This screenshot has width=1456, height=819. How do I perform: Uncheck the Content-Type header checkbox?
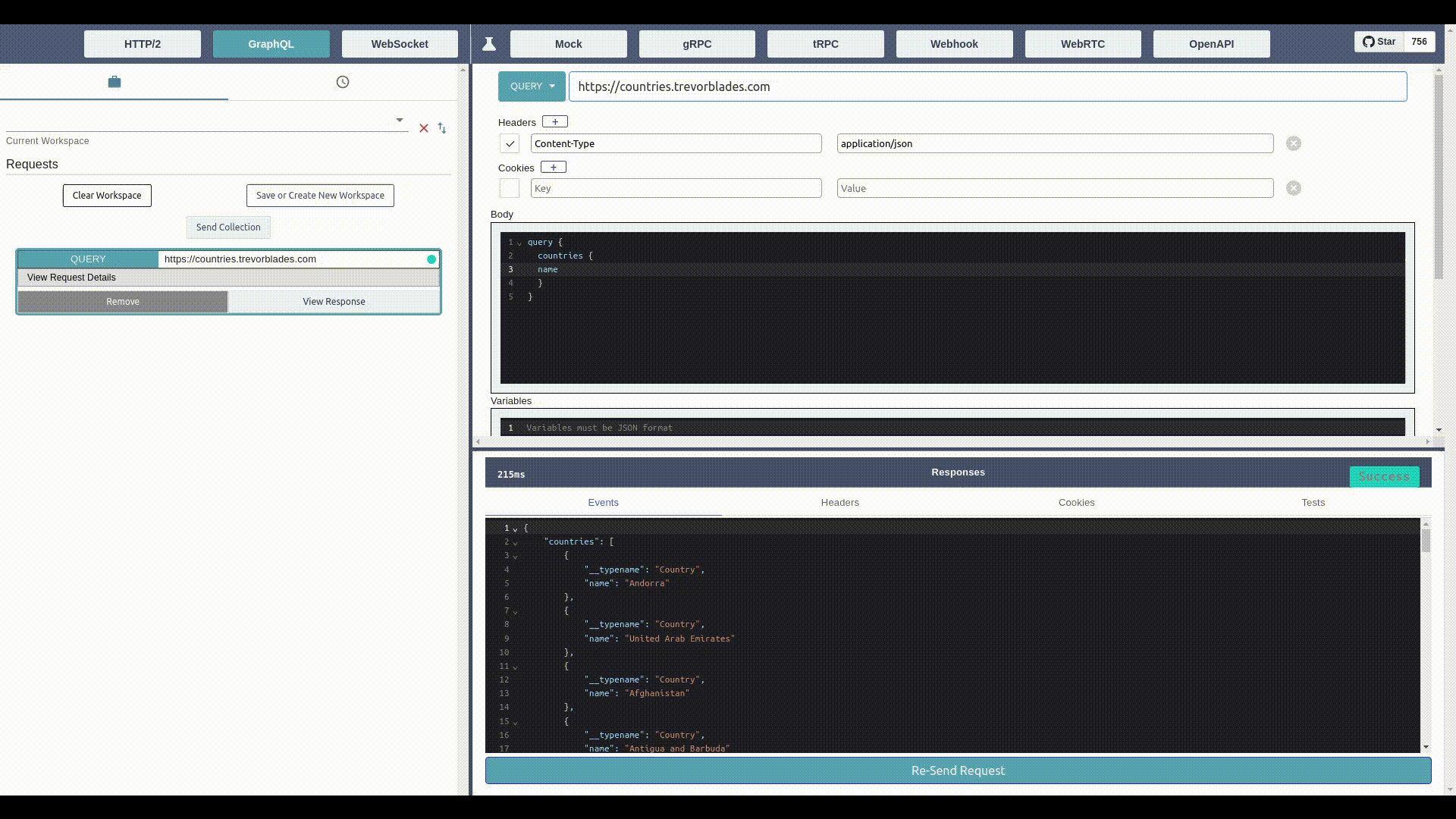point(510,143)
